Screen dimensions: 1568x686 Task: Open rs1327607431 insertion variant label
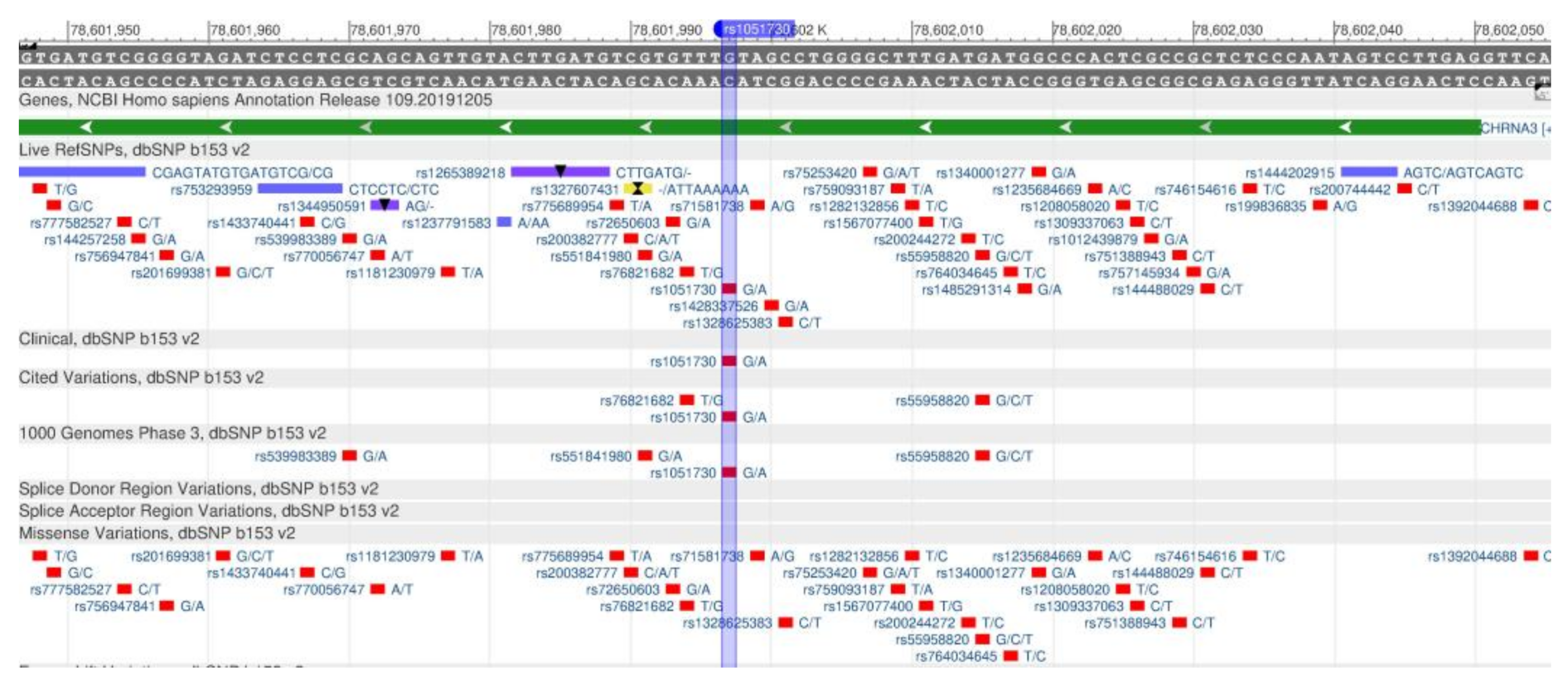click(x=575, y=190)
